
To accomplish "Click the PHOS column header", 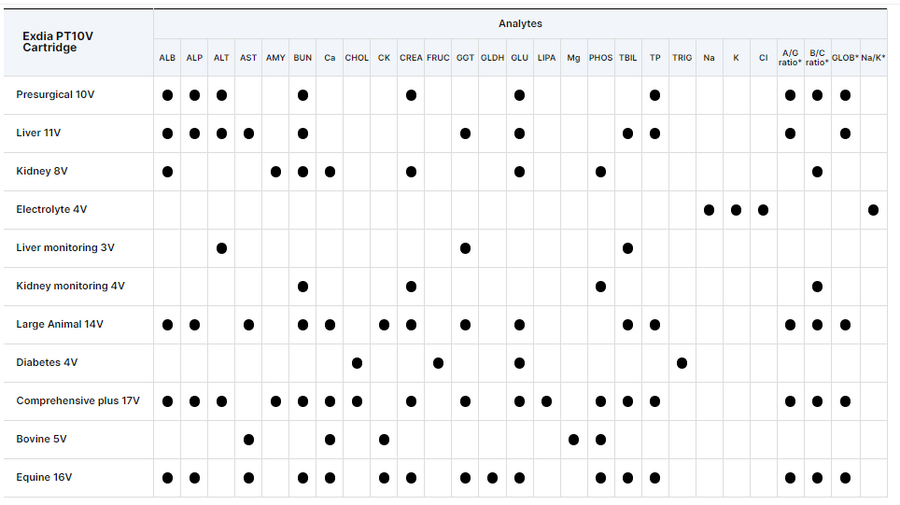I will coord(600,58).
